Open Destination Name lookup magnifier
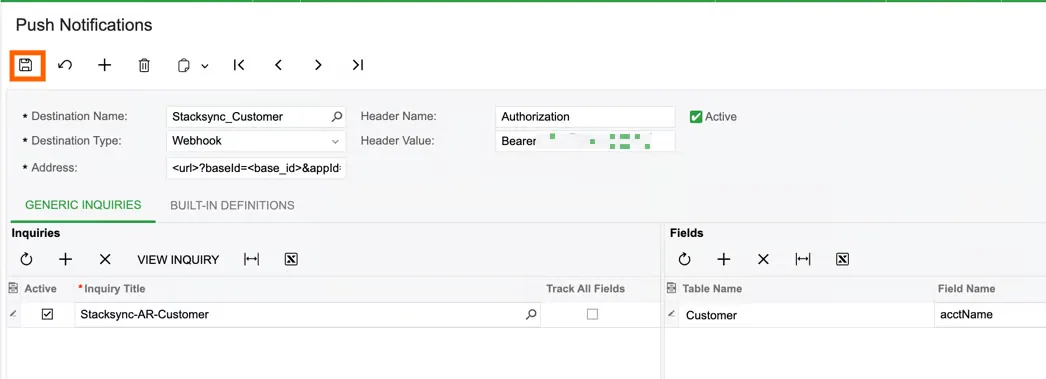Viewport: 1046px width, 379px height. coord(337,116)
